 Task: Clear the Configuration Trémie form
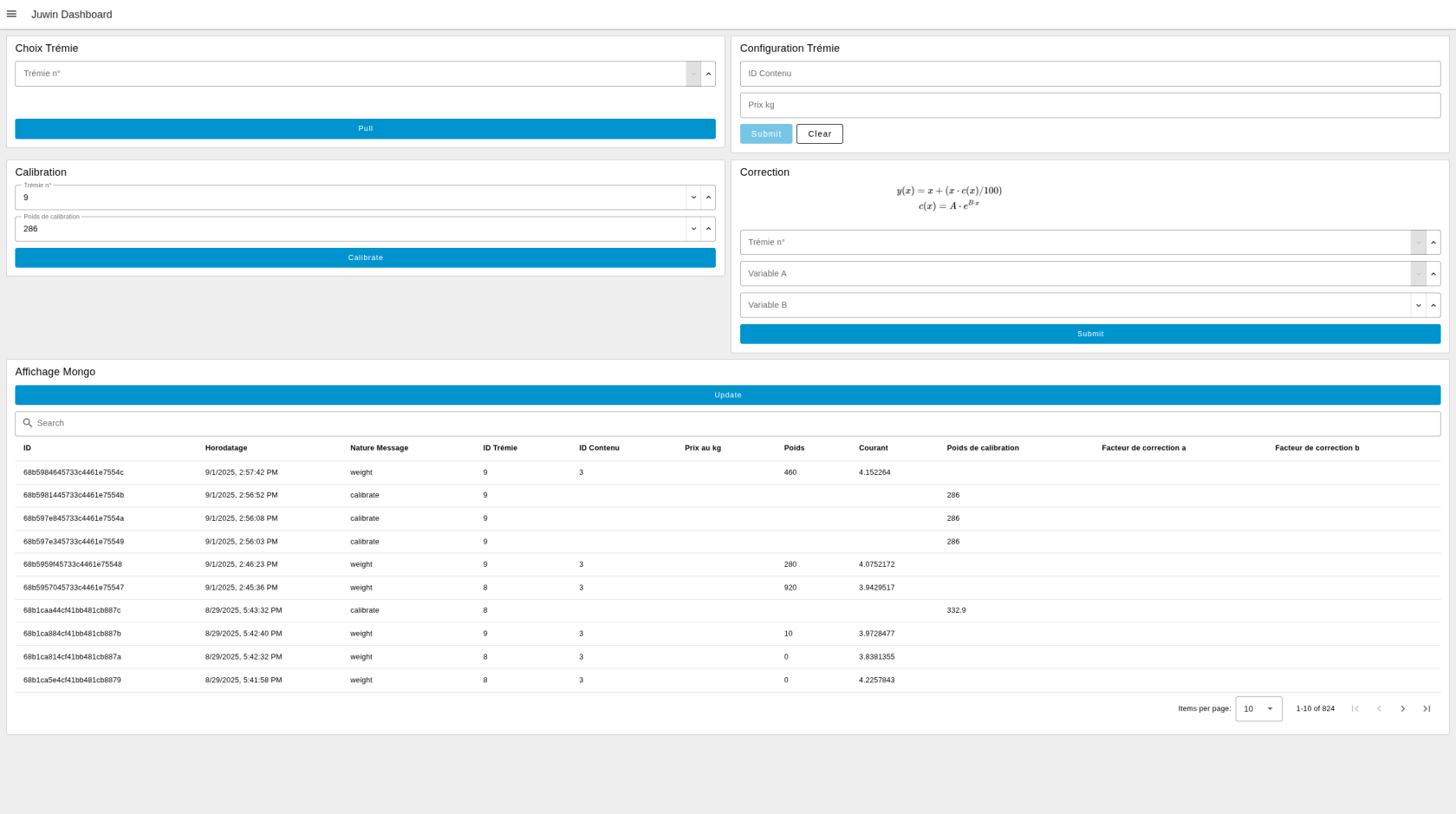819,133
